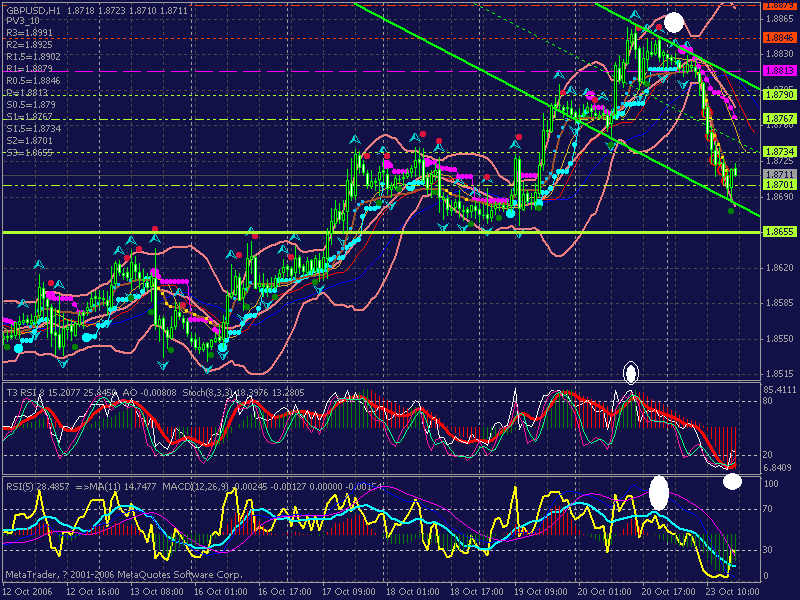Select the gray 1.8711 current price tag
The height and width of the screenshot is (600, 800).
(779, 175)
